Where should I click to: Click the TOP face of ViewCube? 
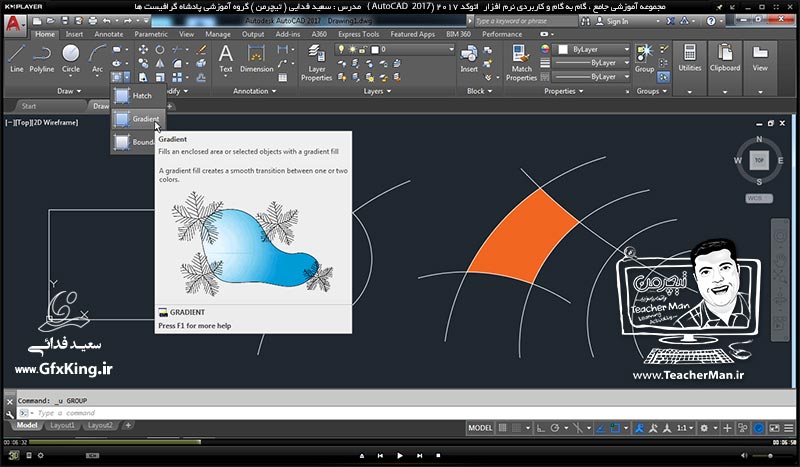click(759, 160)
